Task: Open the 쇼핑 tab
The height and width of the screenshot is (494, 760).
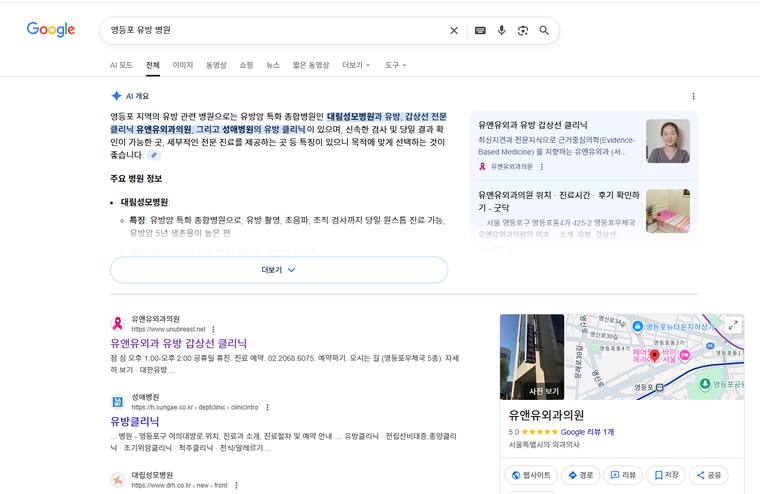Action: (246, 65)
